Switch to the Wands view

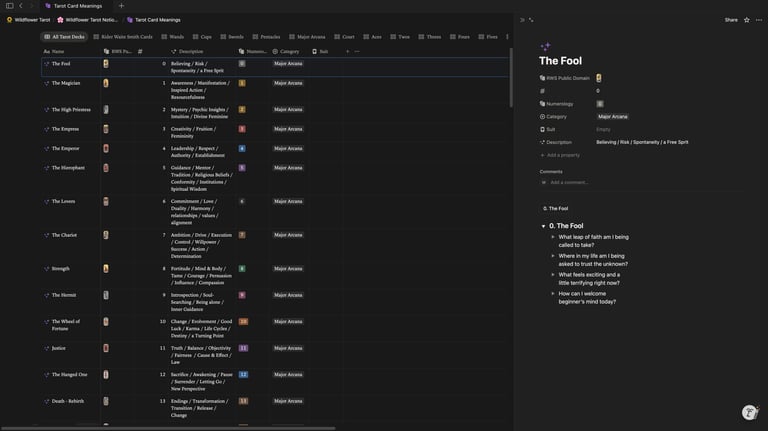(x=172, y=37)
